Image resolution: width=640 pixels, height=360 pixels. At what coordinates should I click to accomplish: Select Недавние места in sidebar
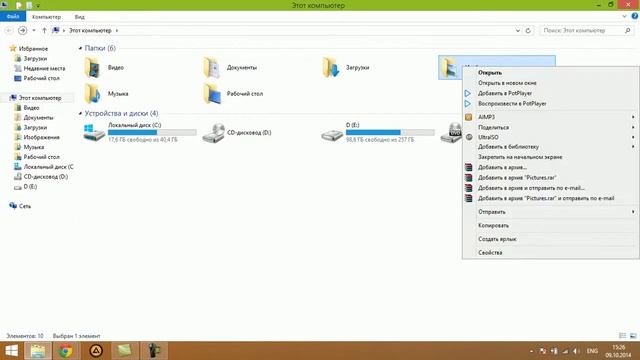pyautogui.click(x=44, y=69)
